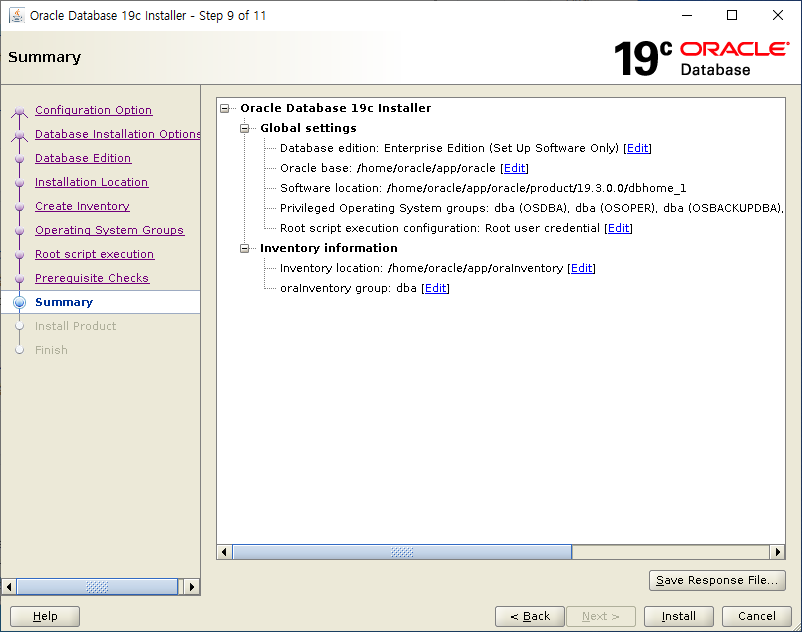This screenshot has width=802, height=632.
Task: Cancel the installation
Action: (x=756, y=616)
